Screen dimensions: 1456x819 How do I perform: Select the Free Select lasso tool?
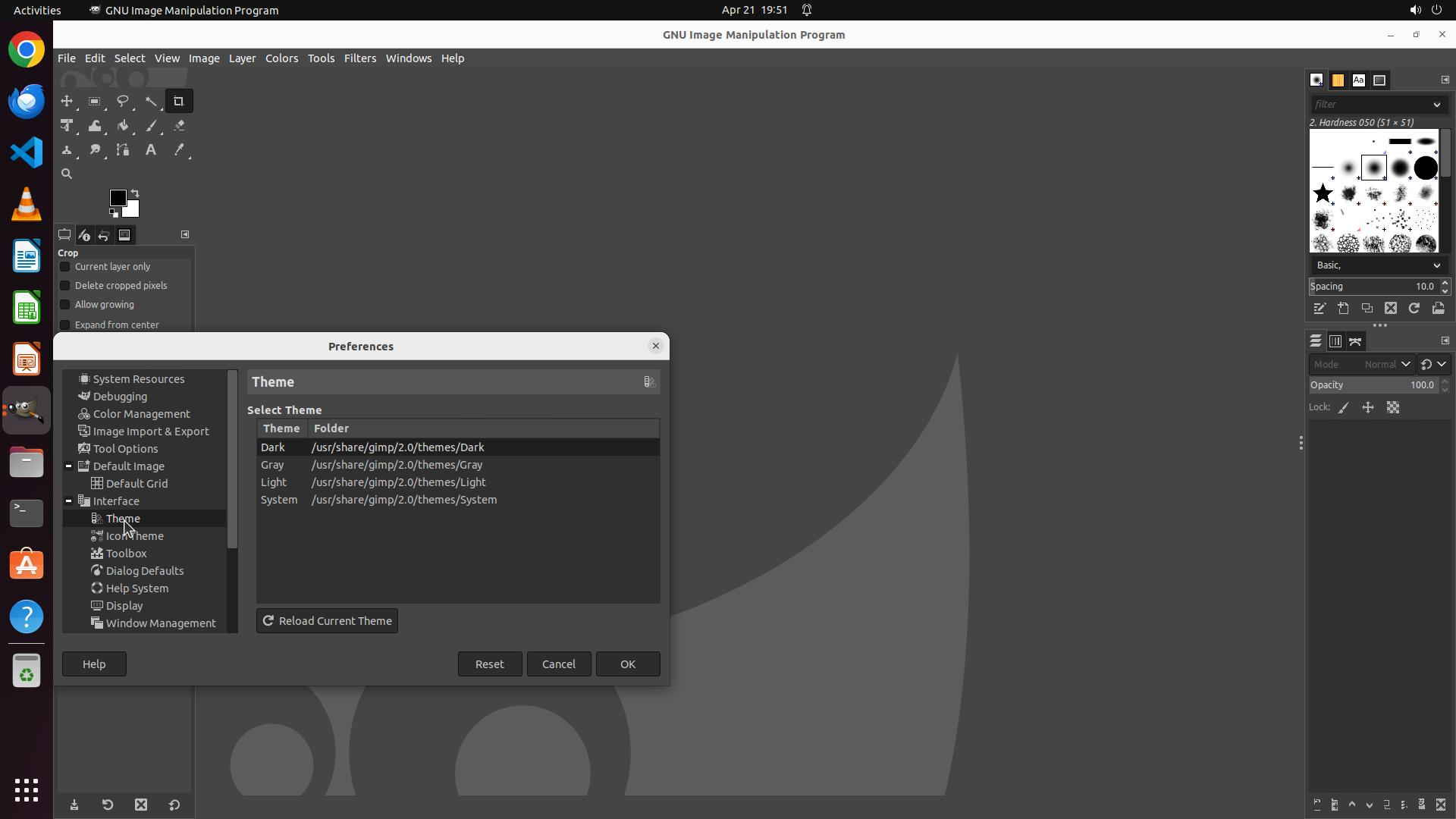[123, 101]
